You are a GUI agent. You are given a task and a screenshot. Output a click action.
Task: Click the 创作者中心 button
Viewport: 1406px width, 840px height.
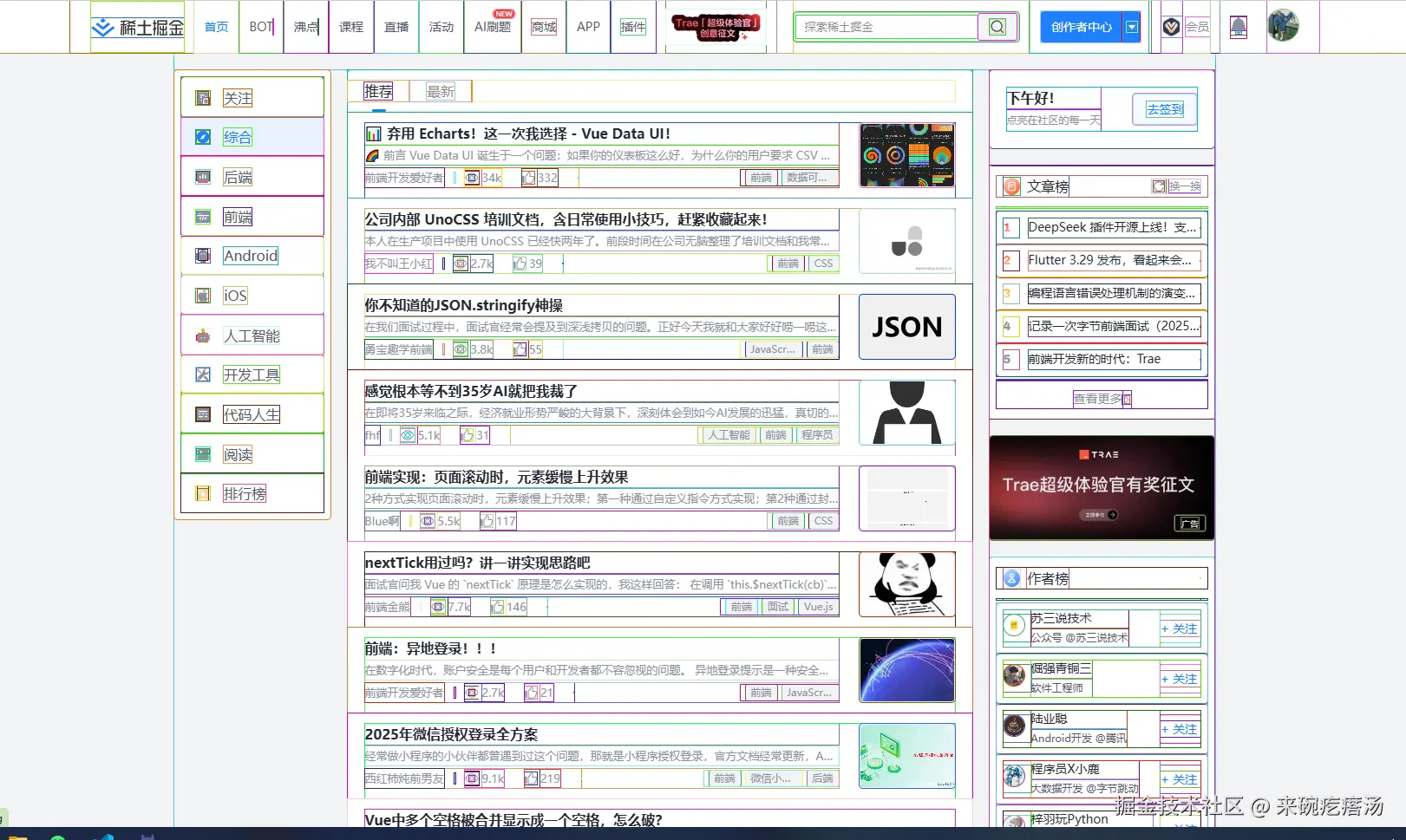[1081, 27]
